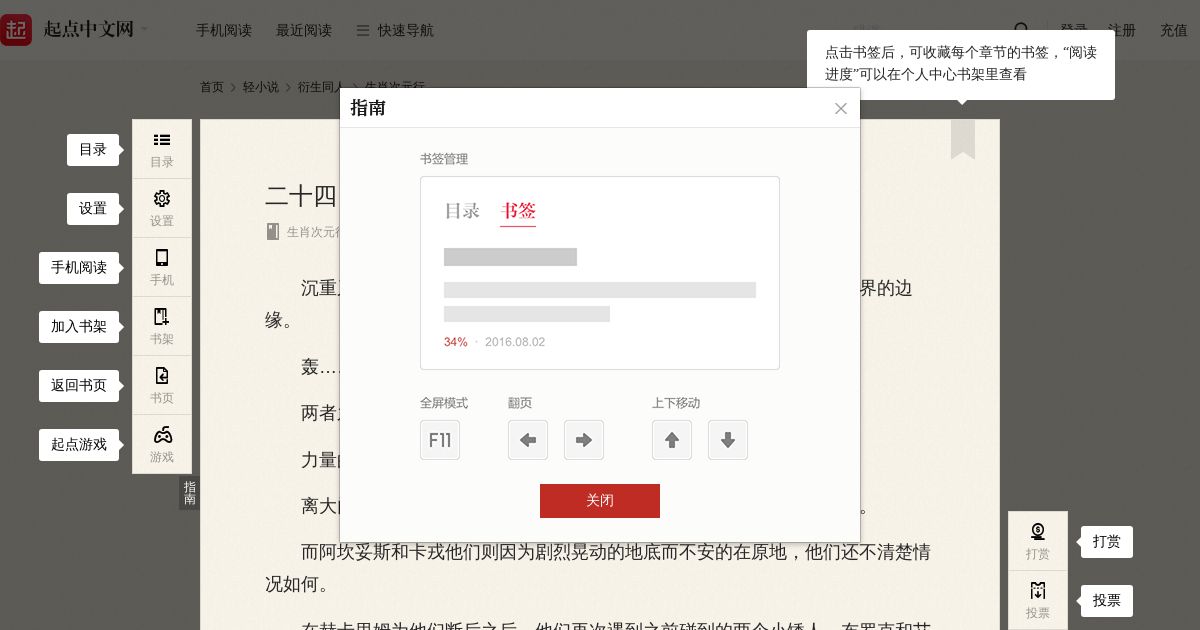Click the bookmark ribbon on page corner
1200x630 pixels.
(x=963, y=139)
